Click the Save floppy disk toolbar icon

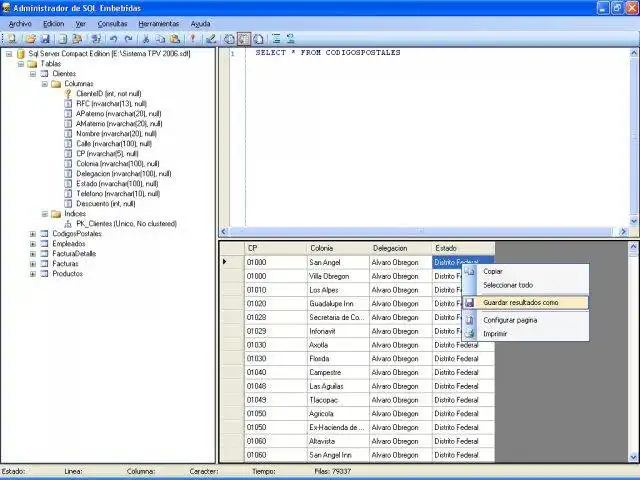click(x=45, y=39)
